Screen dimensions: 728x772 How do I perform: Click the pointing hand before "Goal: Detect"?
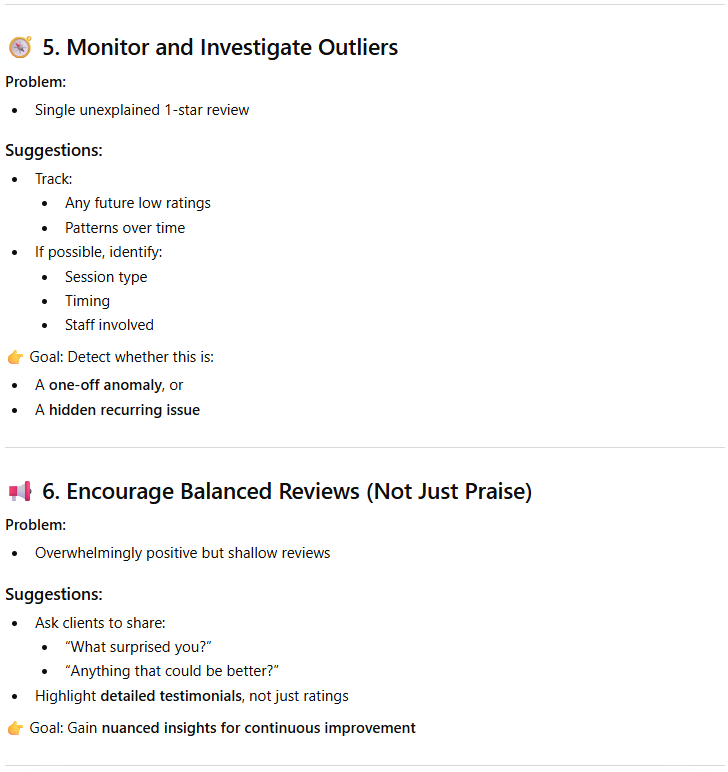pyautogui.click(x=15, y=357)
